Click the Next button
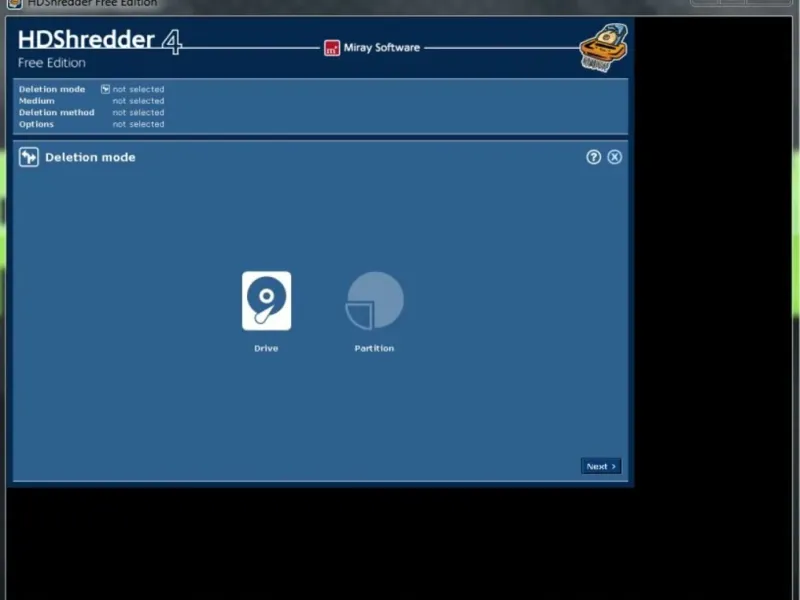The image size is (800, 600). coord(601,466)
